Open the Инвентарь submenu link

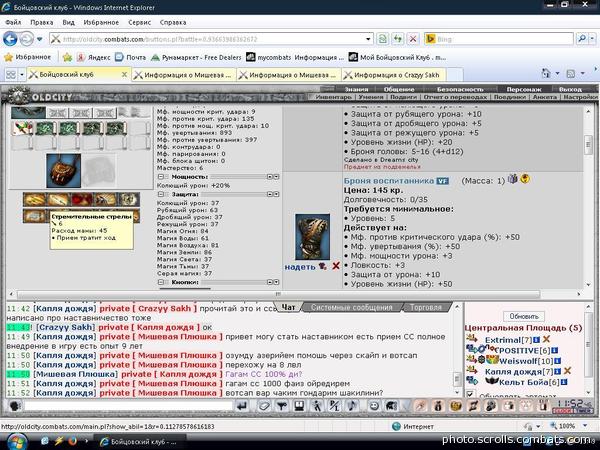(x=333, y=97)
